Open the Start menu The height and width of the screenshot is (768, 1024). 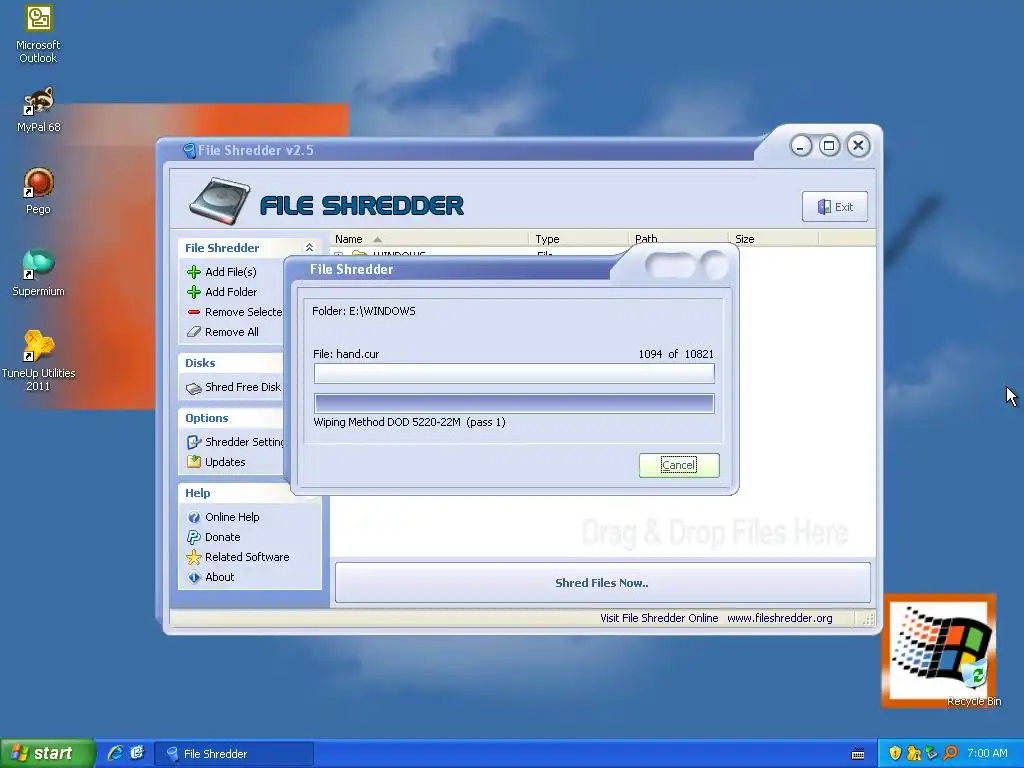point(47,753)
